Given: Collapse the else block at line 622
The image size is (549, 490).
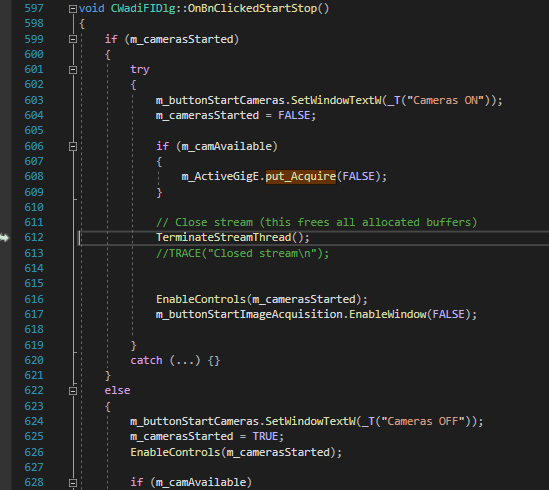Looking at the screenshot, I should pyautogui.click(x=72, y=391).
